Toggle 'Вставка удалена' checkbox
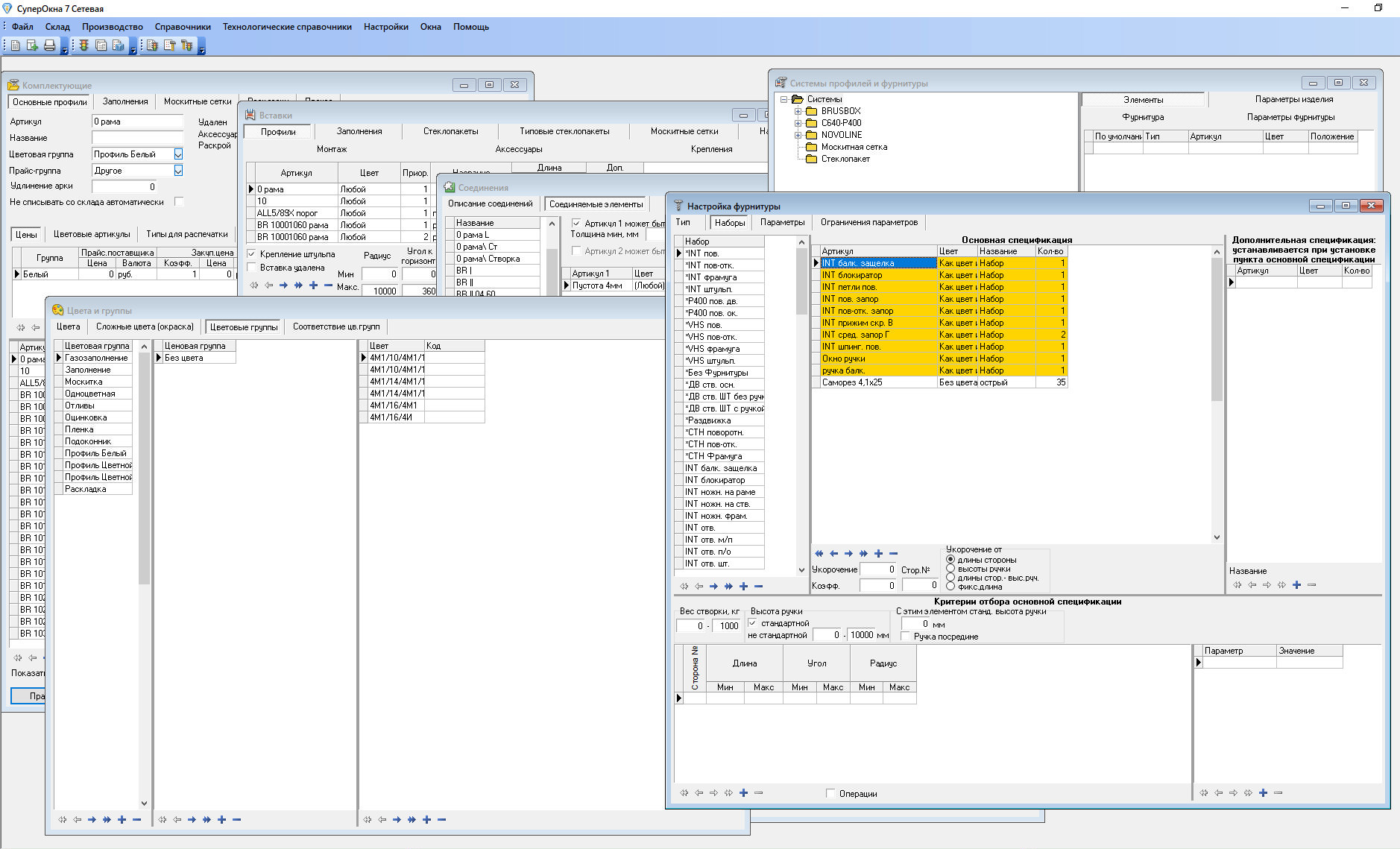This screenshot has width=1400, height=849. click(x=252, y=268)
